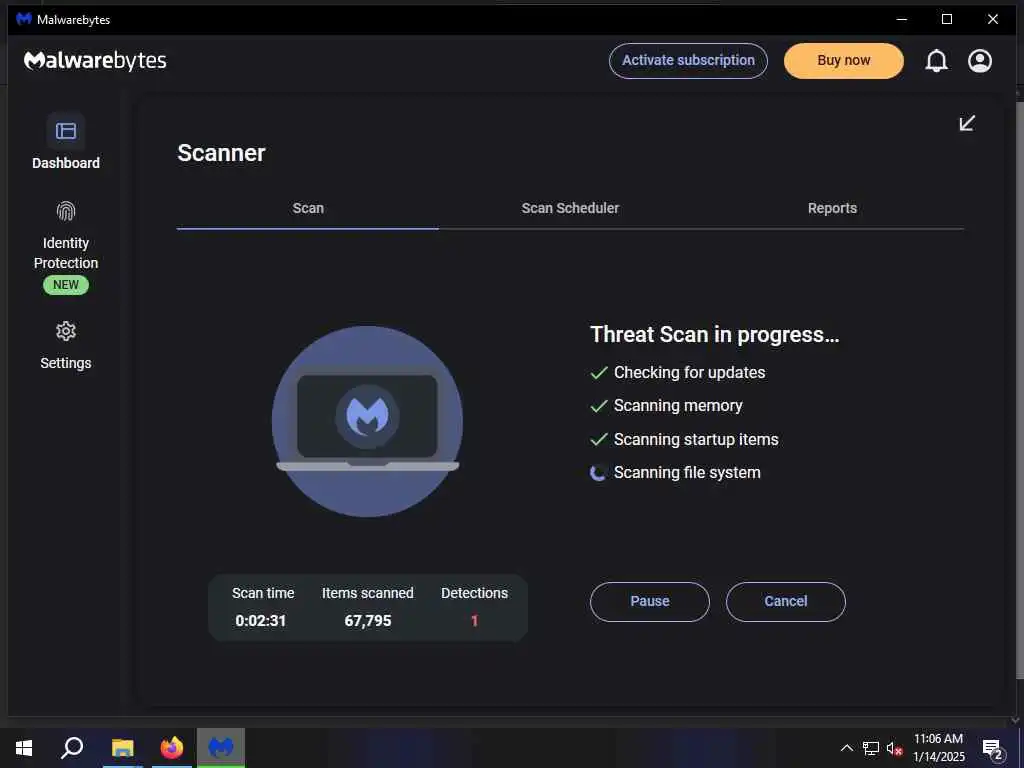Open the taskbar clock and date
Viewport: 1024px width, 768px height.
[x=938, y=748]
